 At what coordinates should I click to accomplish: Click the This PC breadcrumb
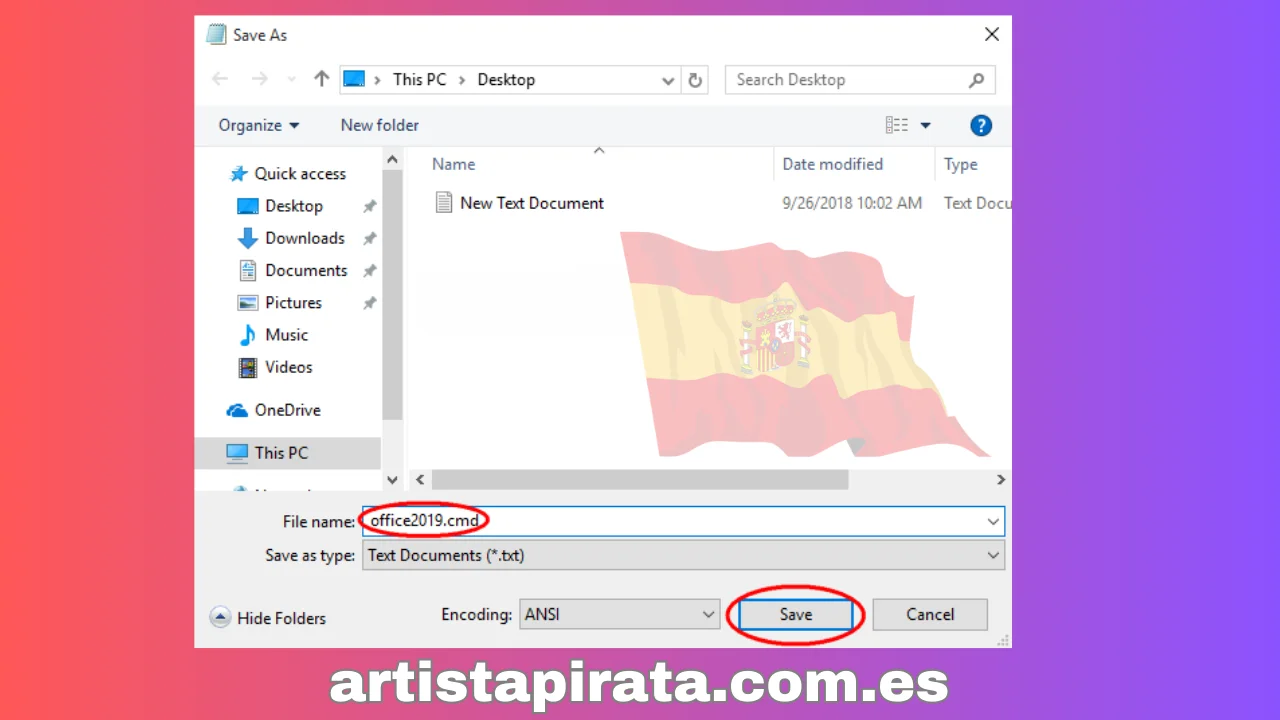pos(419,79)
